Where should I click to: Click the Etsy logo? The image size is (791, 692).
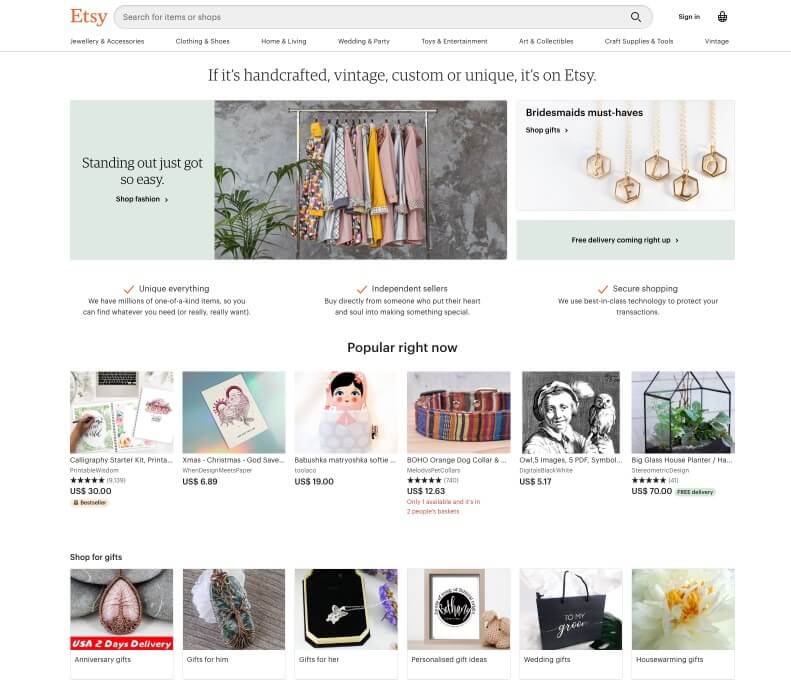89,16
